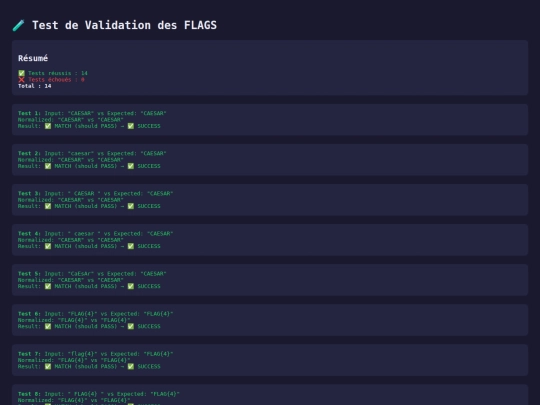
Task: Click the SUCCESS checkmark in Test 1's result
Action: click(x=131, y=126)
